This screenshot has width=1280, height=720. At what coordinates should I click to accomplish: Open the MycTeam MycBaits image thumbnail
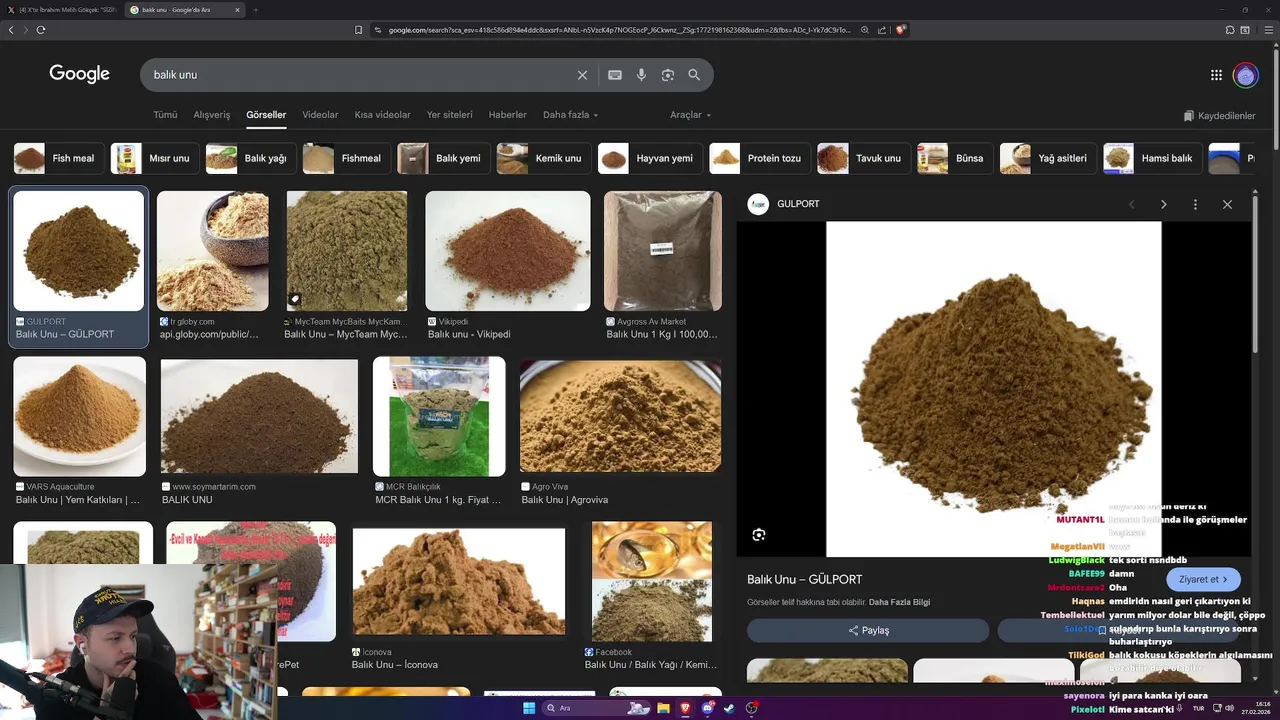[x=347, y=251]
